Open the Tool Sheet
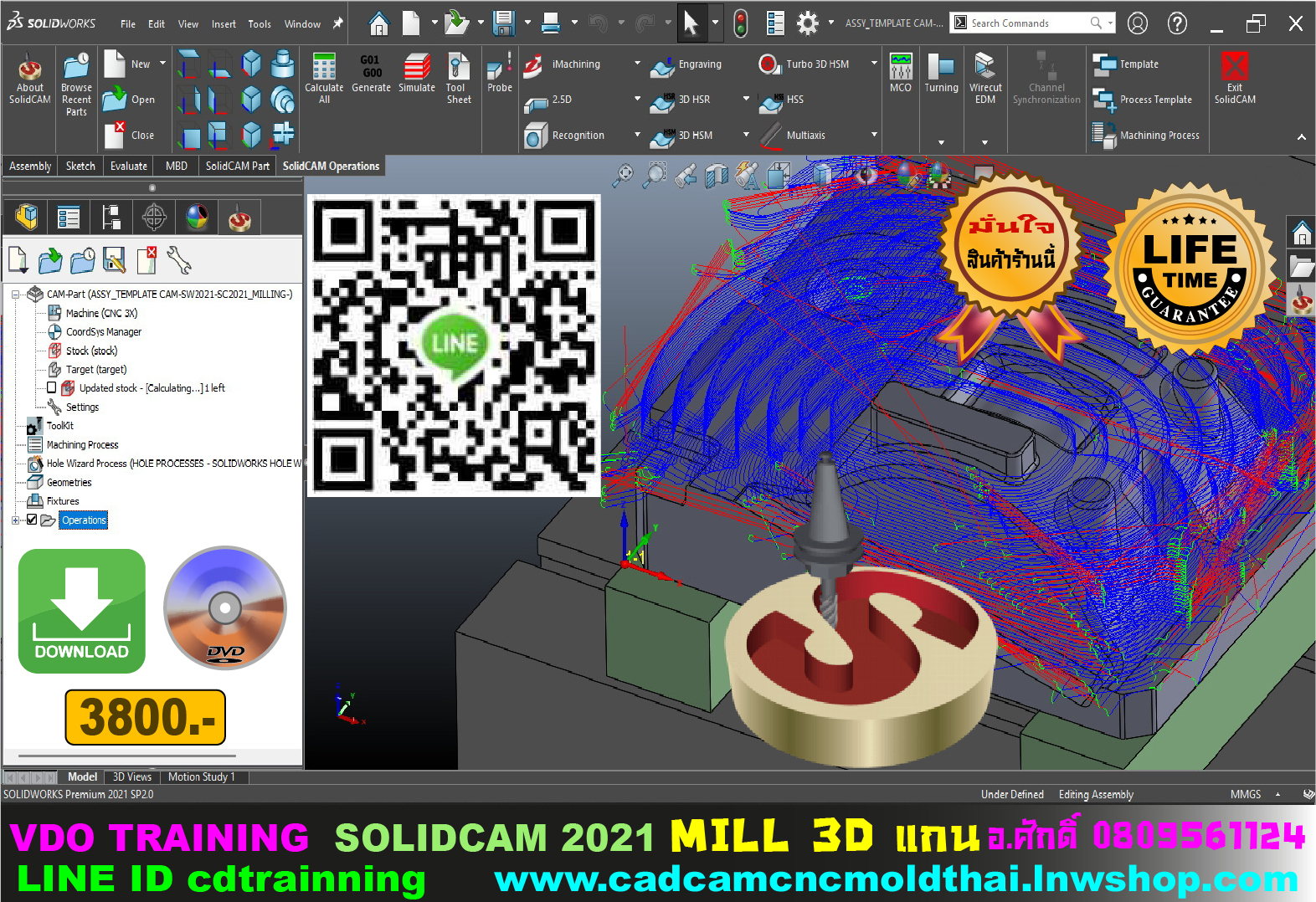The image size is (1316, 902). click(458, 69)
